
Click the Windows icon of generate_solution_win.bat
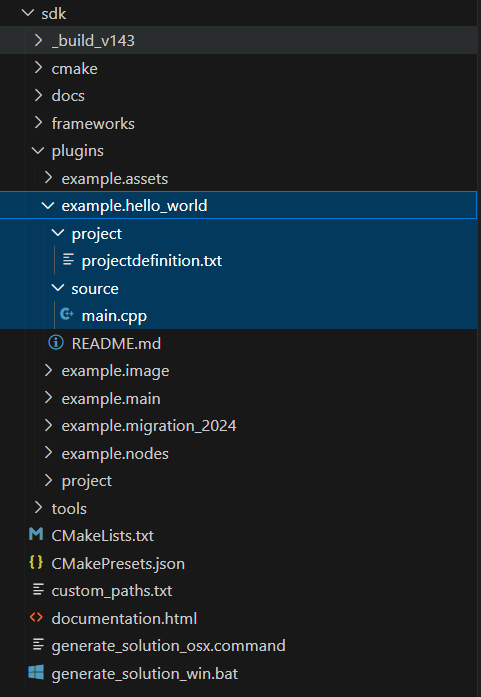coord(36,672)
